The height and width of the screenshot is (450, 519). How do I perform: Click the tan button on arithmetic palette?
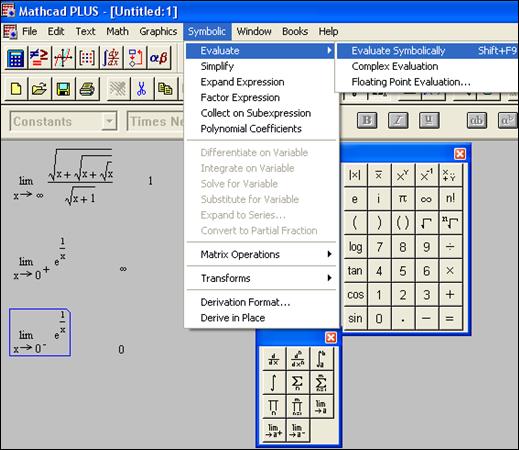[x=355, y=271]
